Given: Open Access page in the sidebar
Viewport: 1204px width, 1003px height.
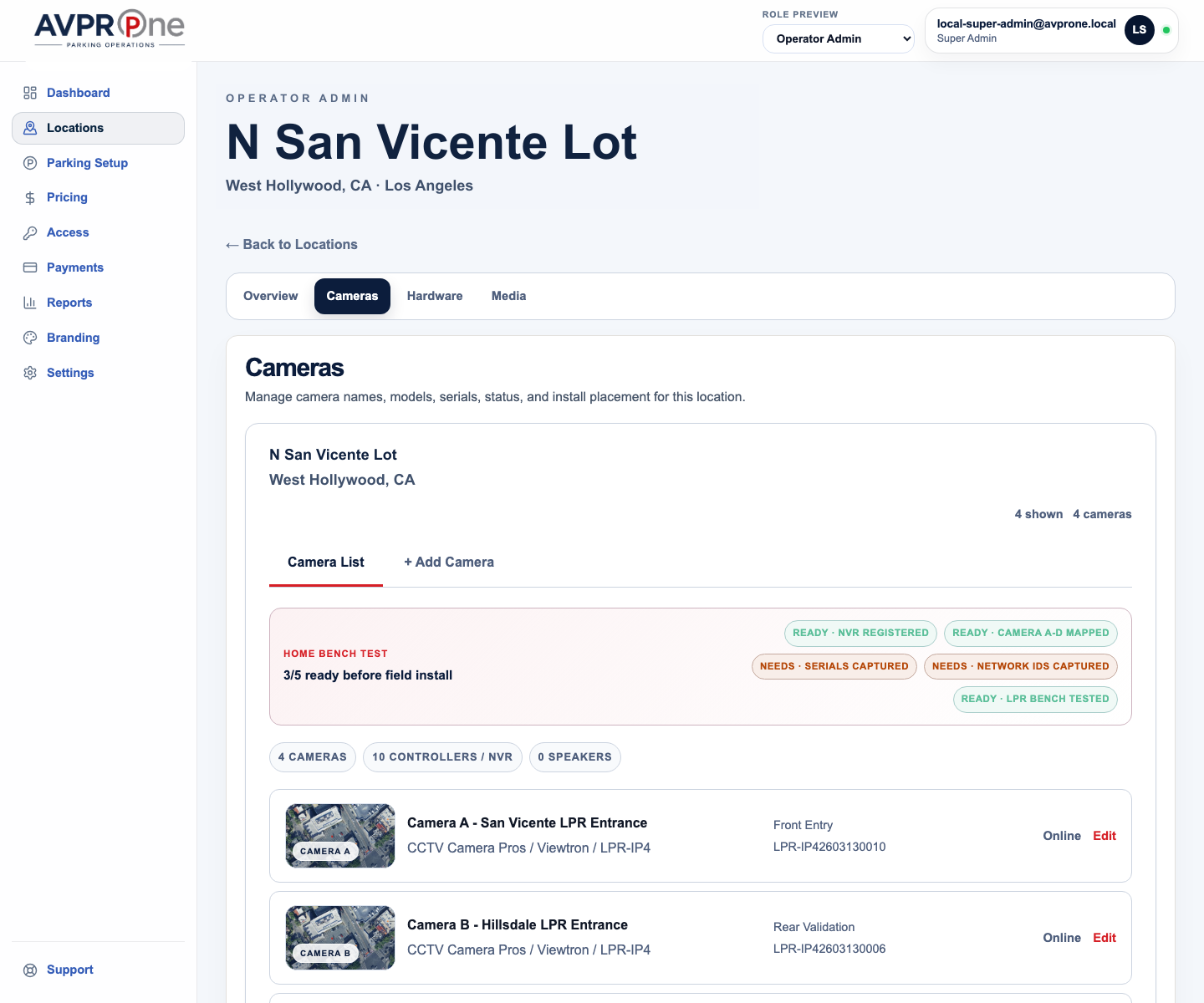Looking at the screenshot, I should [98, 233].
